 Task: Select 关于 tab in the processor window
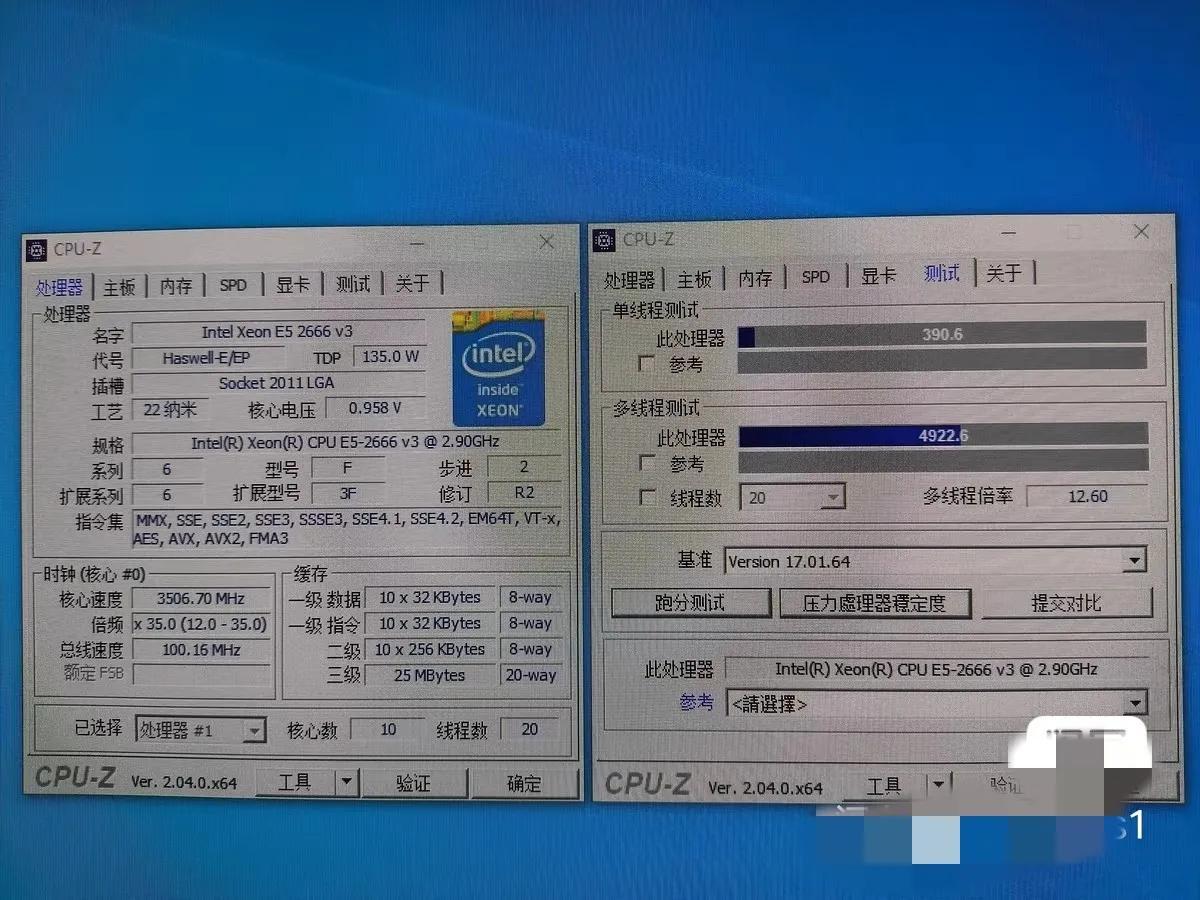412,284
